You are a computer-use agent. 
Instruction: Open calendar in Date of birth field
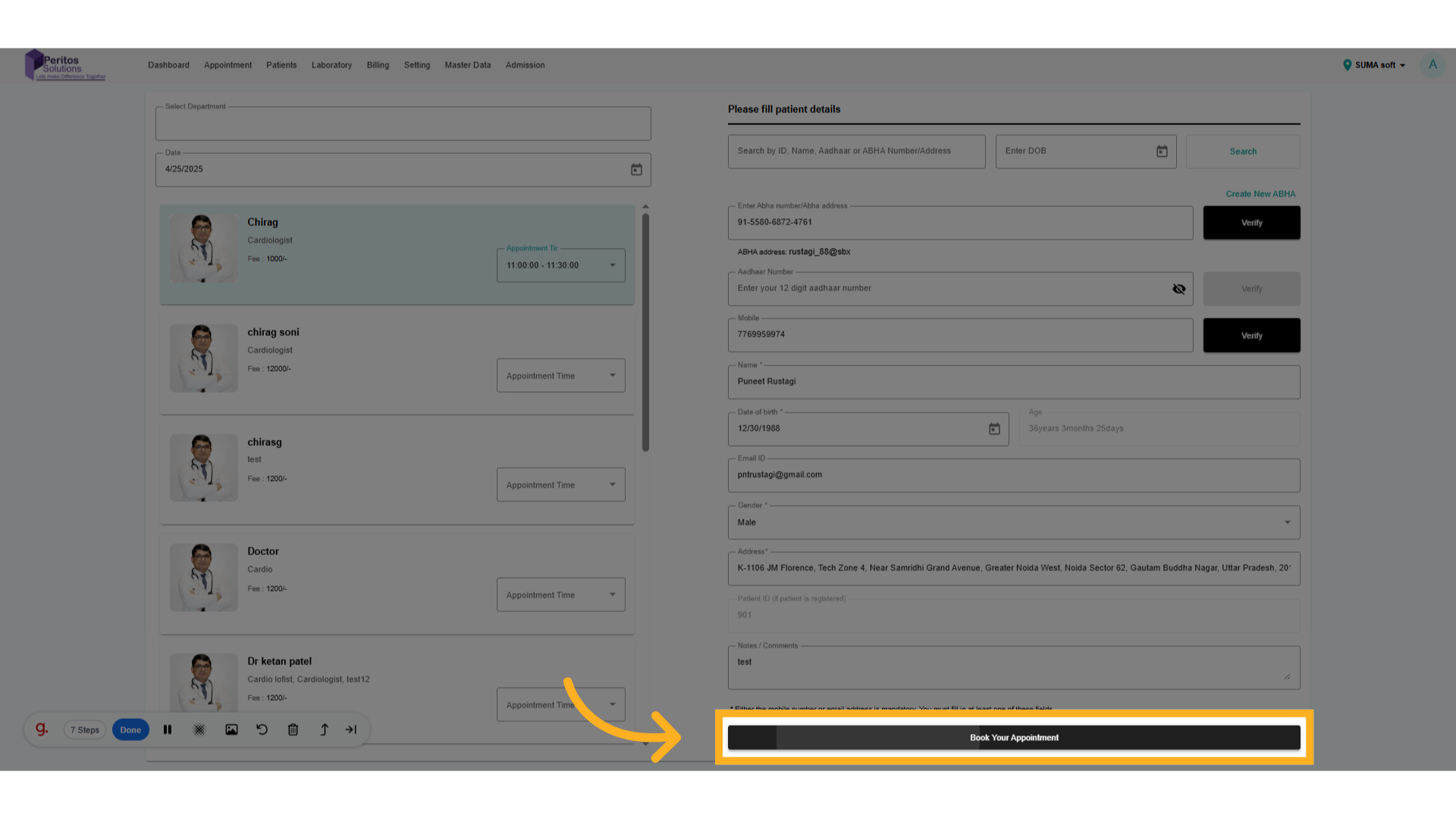click(x=994, y=429)
